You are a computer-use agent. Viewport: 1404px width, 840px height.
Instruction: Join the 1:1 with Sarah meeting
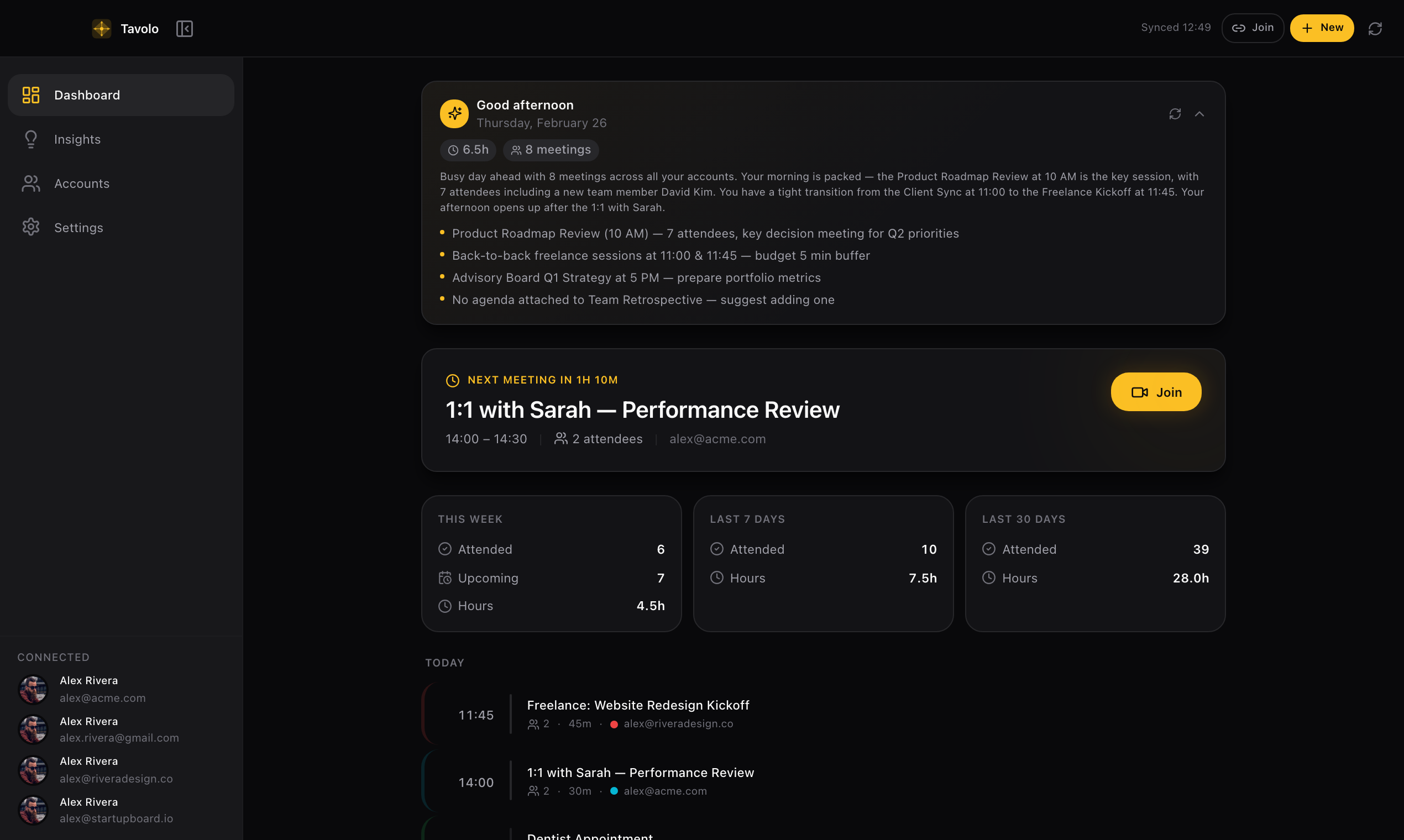point(1155,392)
